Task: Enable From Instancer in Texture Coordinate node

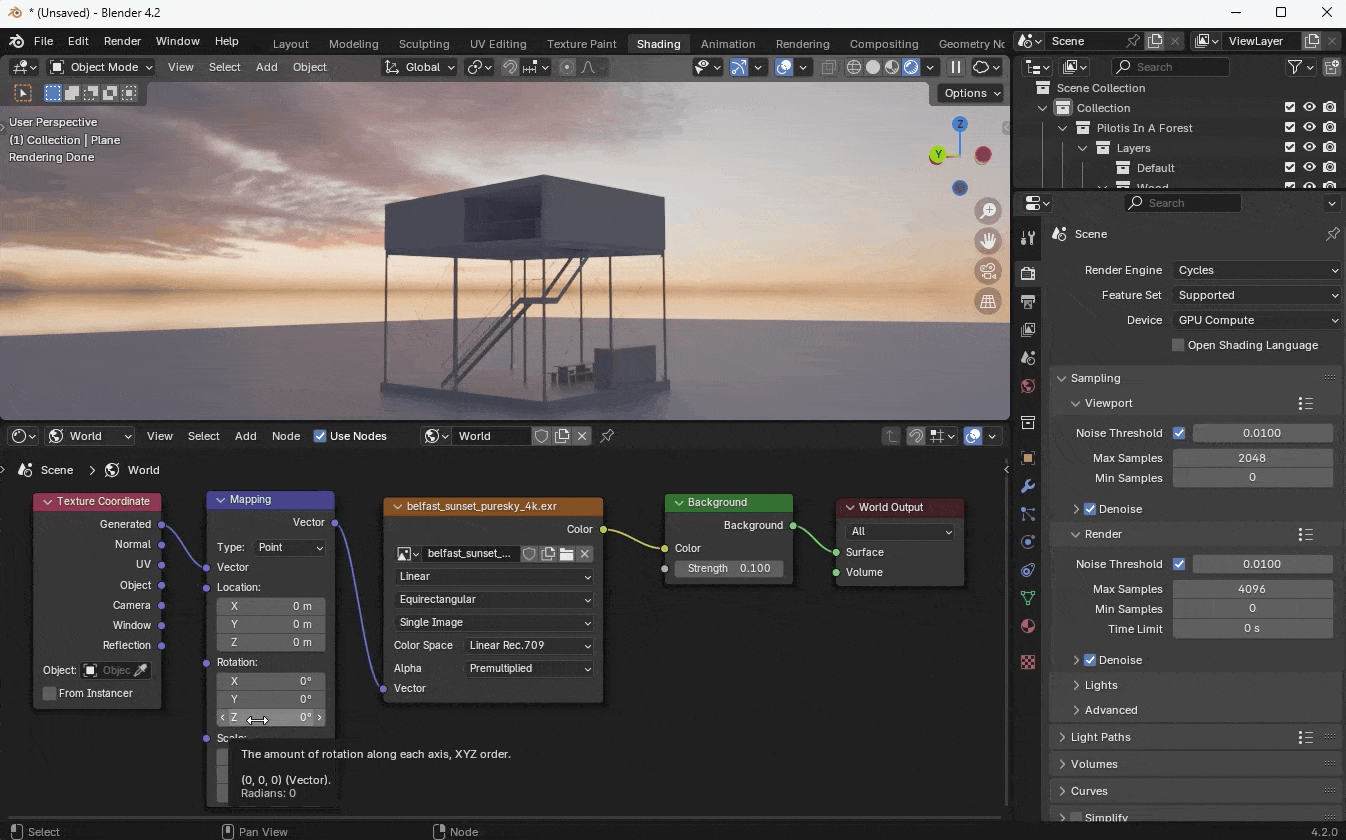Action: 50,693
